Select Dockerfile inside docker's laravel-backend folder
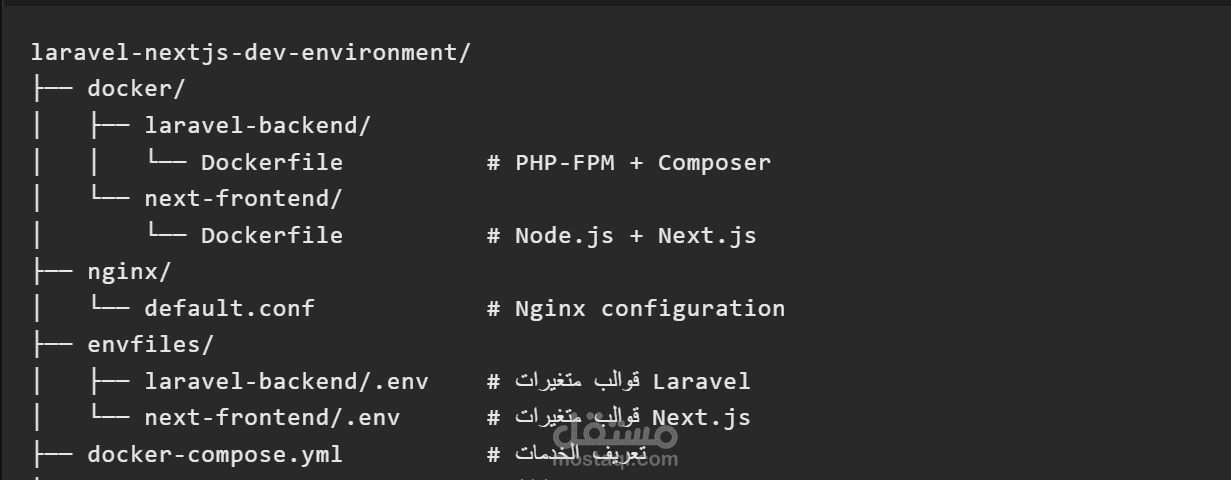Image resolution: width=1231 pixels, height=480 pixels. pos(271,162)
